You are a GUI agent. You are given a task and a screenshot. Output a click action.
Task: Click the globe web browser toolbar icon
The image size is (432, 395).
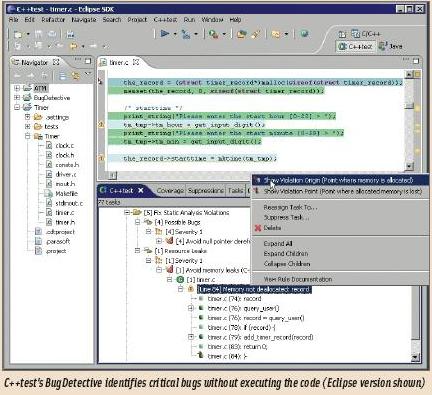pos(304,34)
